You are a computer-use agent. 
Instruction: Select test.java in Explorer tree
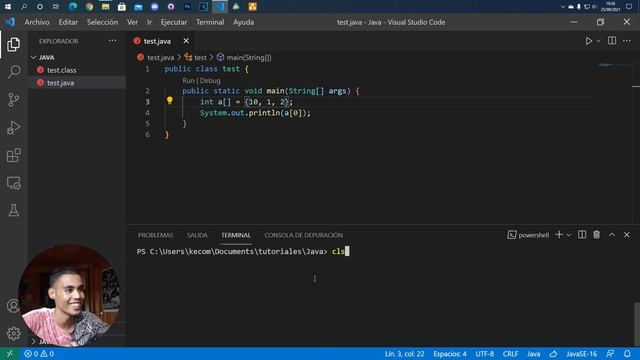(60, 82)
